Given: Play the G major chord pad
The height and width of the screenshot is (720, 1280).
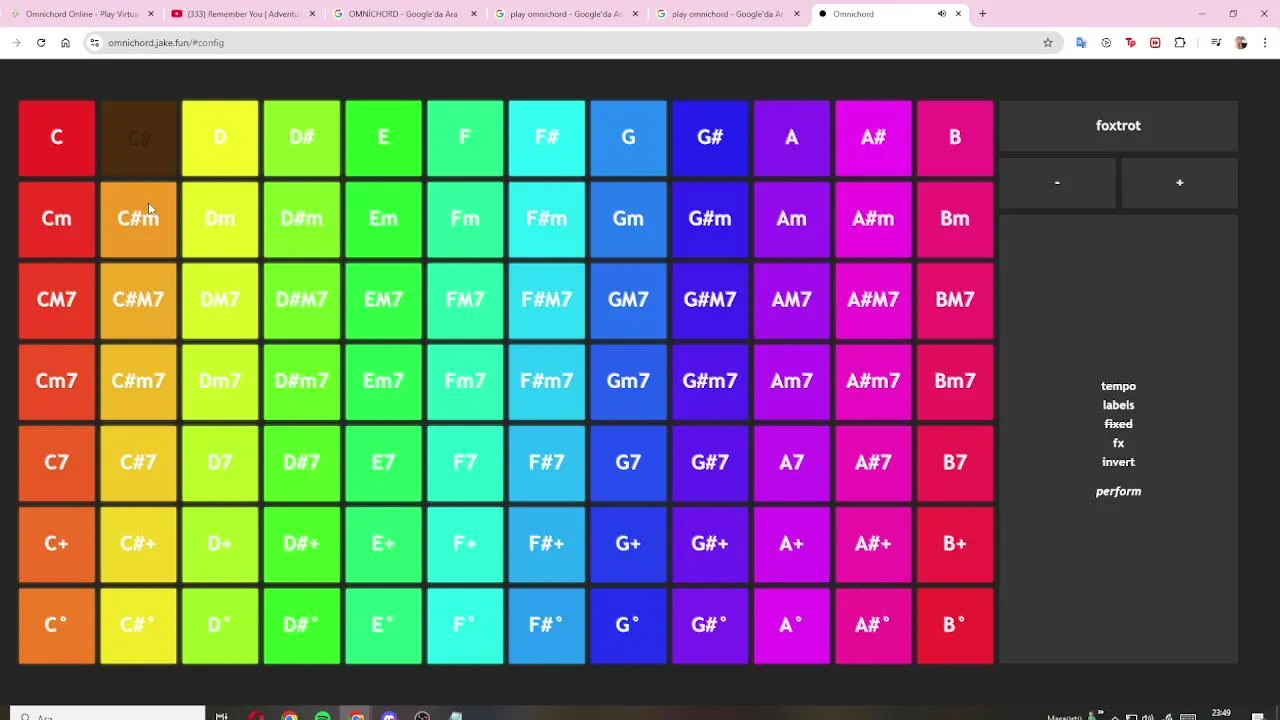Looking at the screenshot, I should [x=628, y=137].
